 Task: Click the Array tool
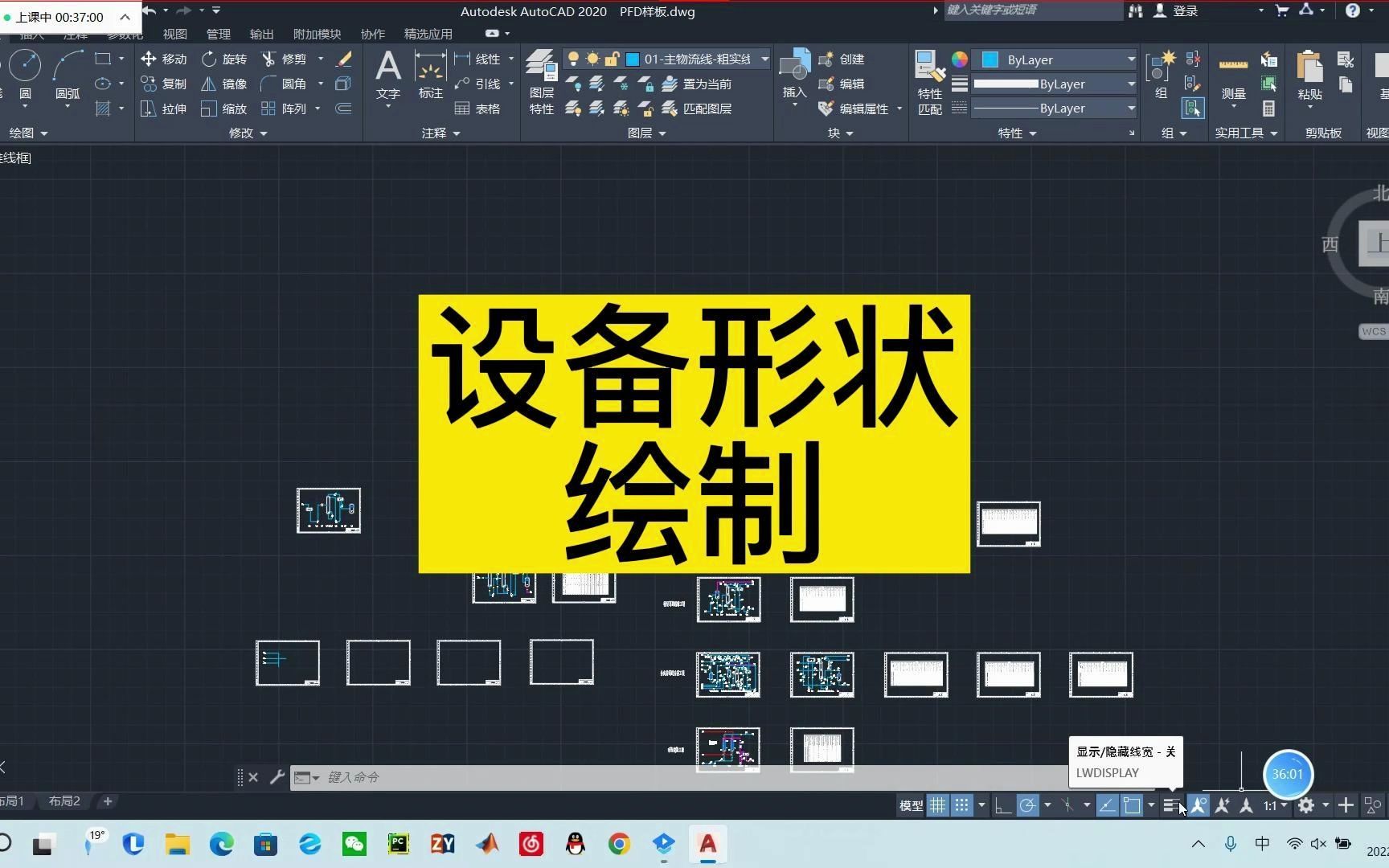click(284, 108)
